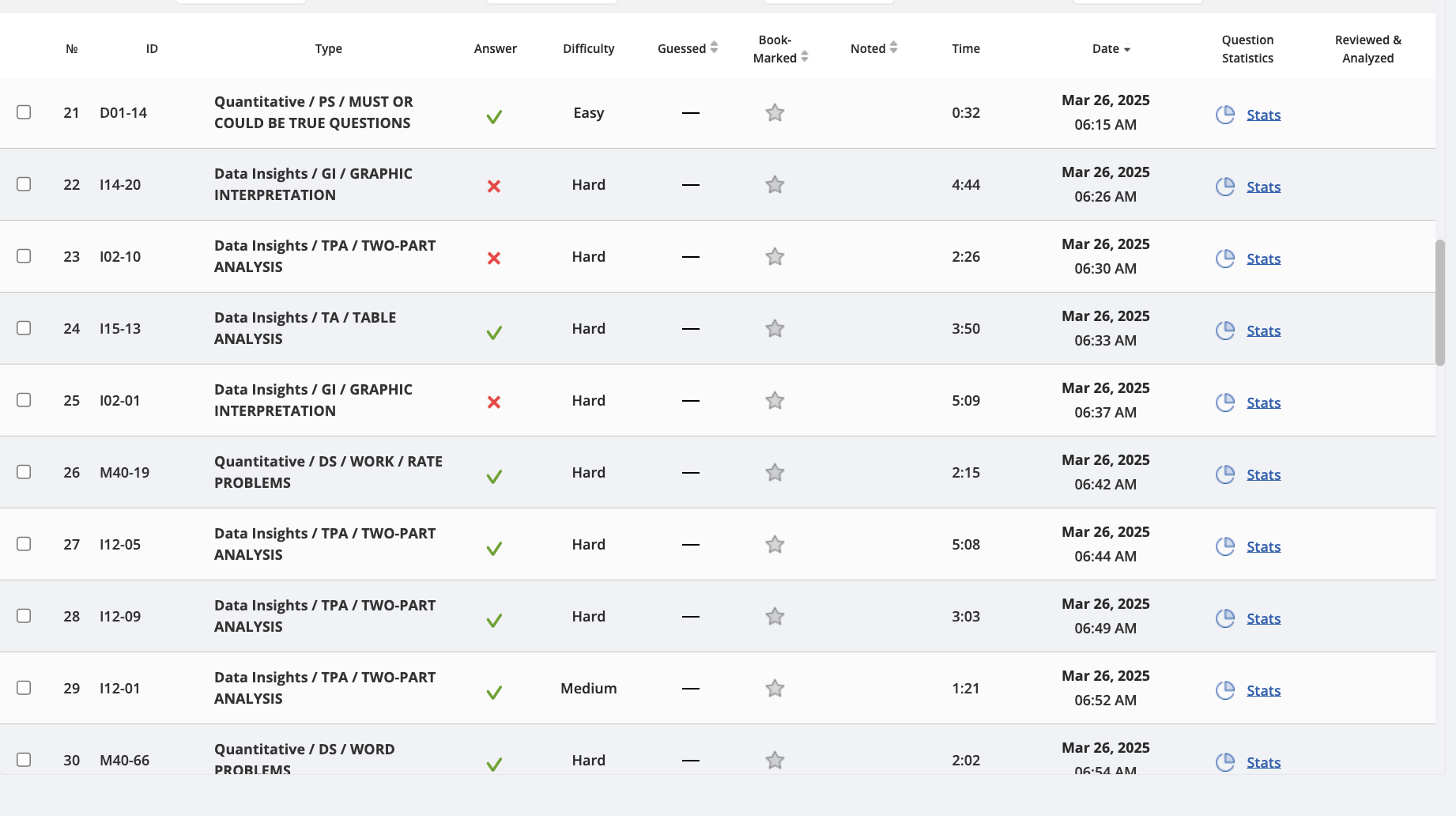Image resolution: width=1456 pixels, height=816 pixels.
Task: Click the star bookmark icon for question M40-66
Action: [775, 760]
